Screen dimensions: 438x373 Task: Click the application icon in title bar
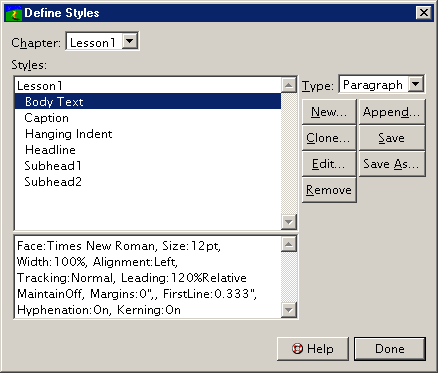(x=14, y=13)
